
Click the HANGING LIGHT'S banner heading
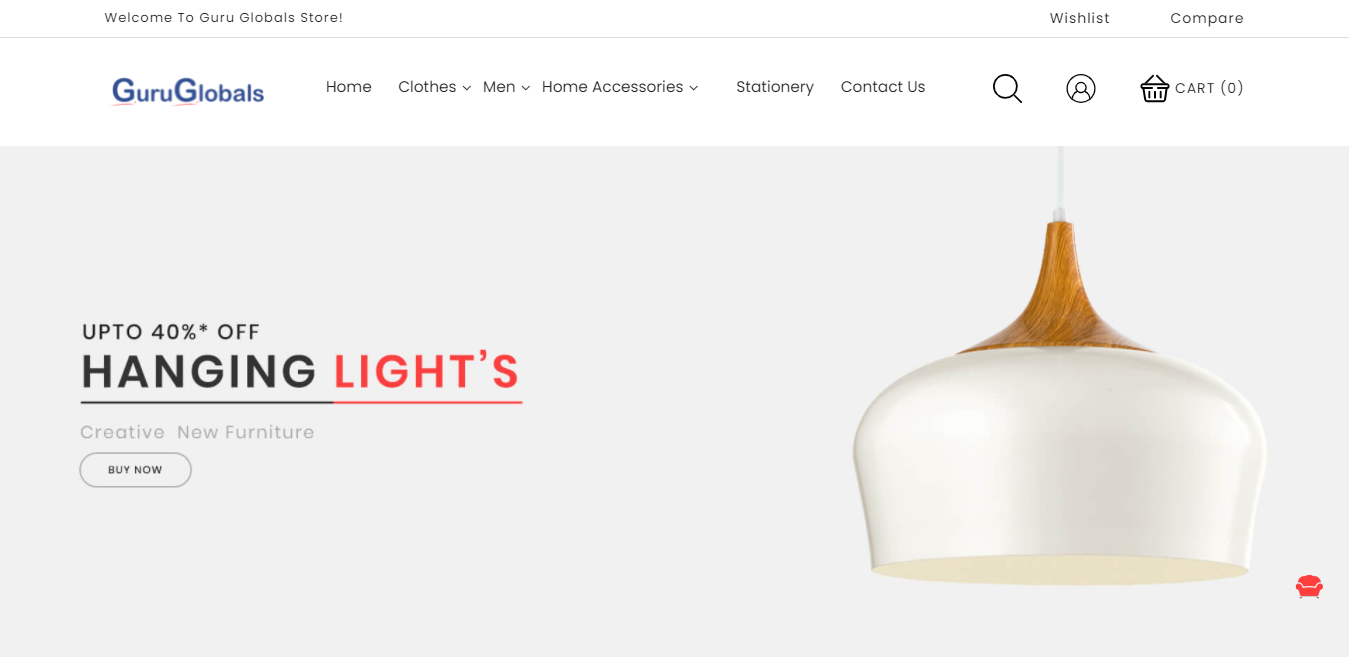pyautogui.click(x=301, y=372)
